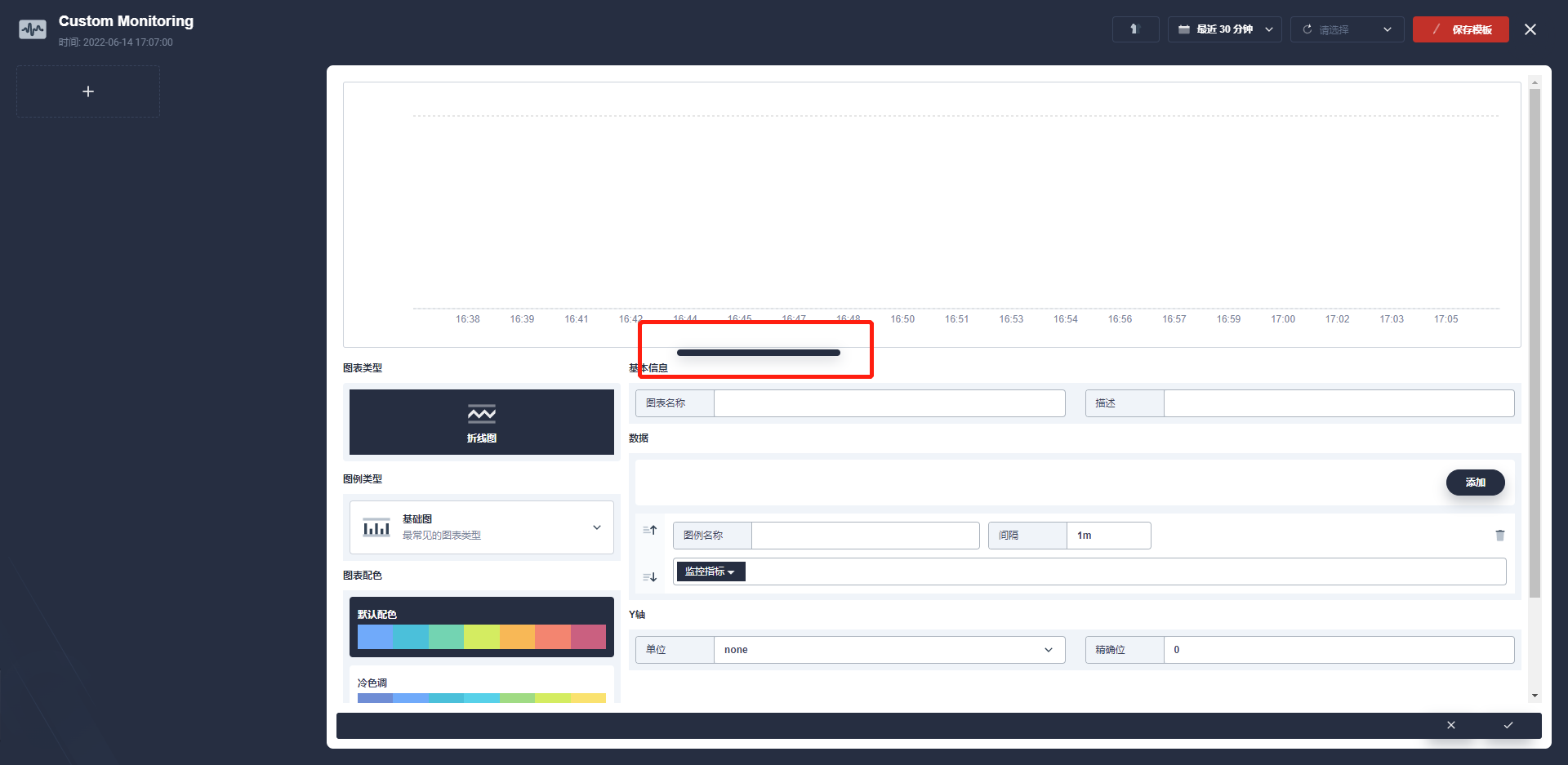Click the upload arrow button in the top bar
1568x765 pixels.
coord(1135,29)
